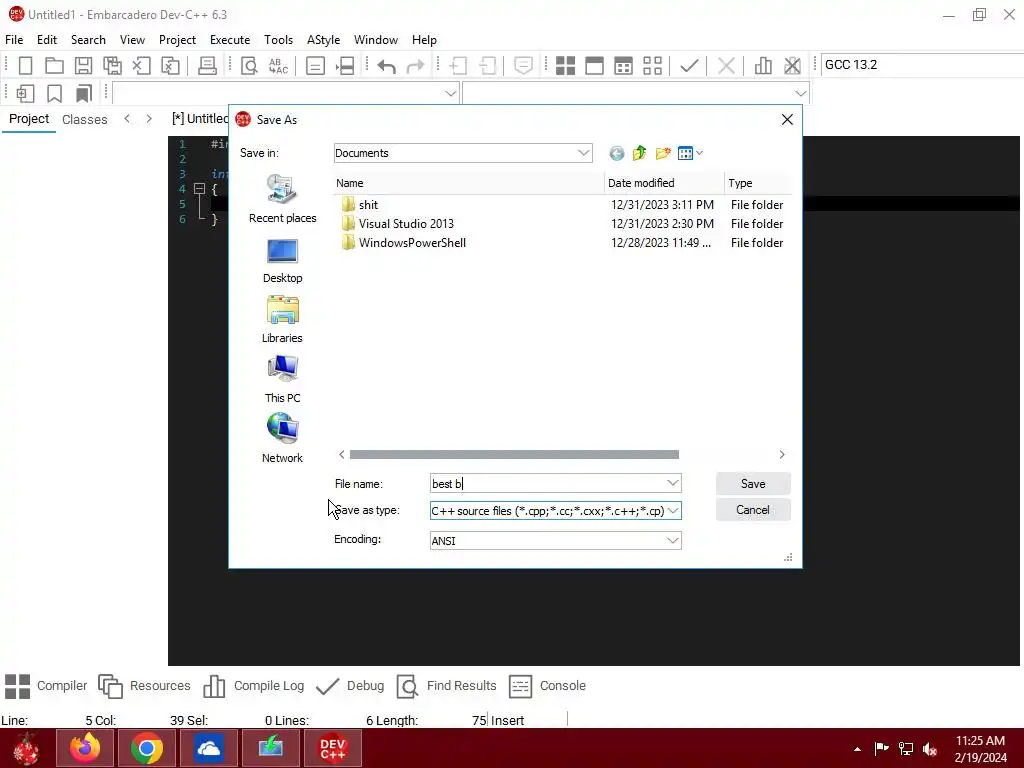Click the Syntax Check checkmark icon
This screenshot has height=768, width=1024.
[689, 65]
